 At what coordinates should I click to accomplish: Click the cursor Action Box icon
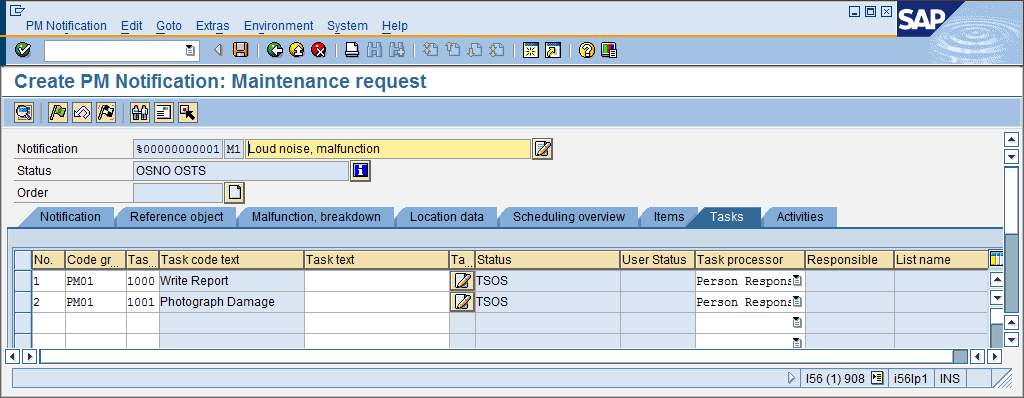tap(188, 113)
